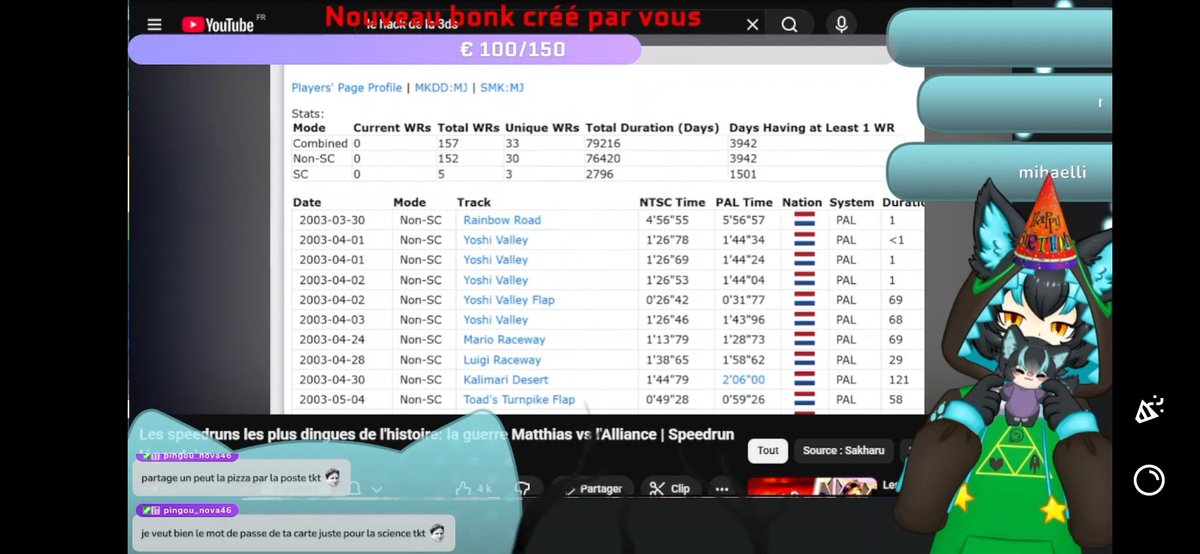Open Rainbow Road track link

[502, 220]
